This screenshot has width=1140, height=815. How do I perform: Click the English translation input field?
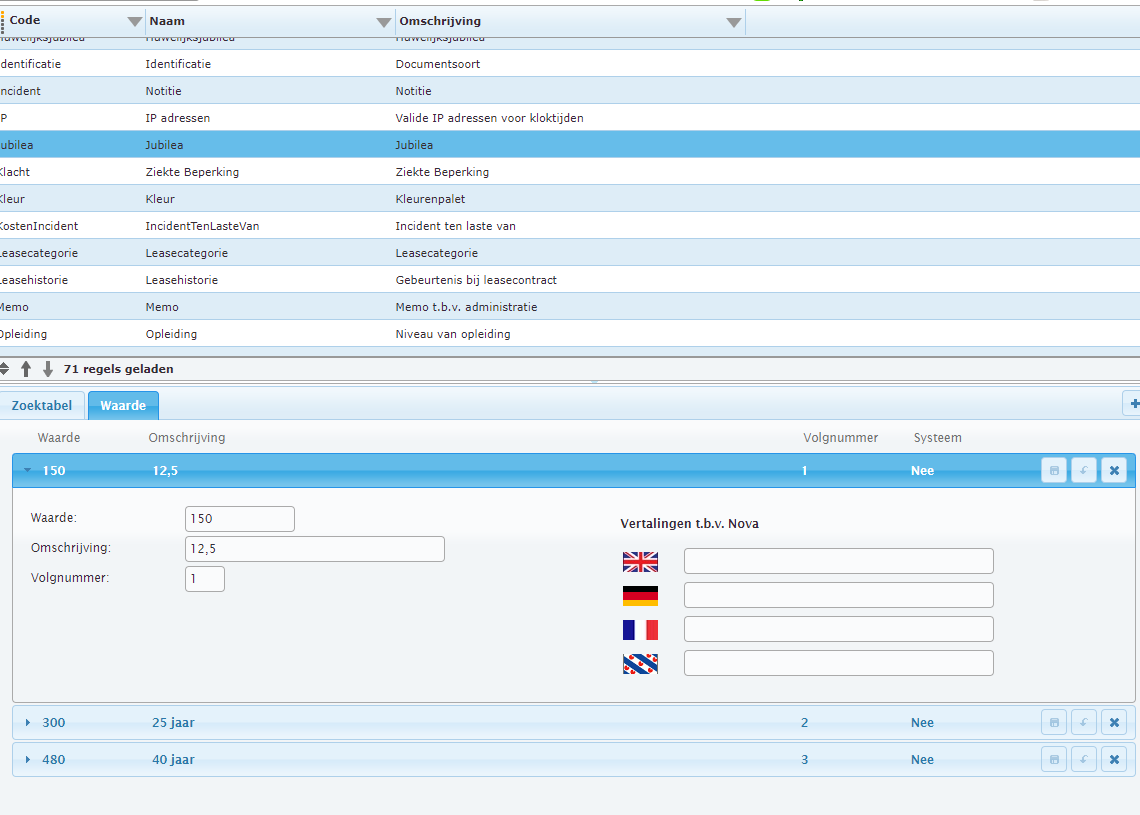click(x=838, y=561)
